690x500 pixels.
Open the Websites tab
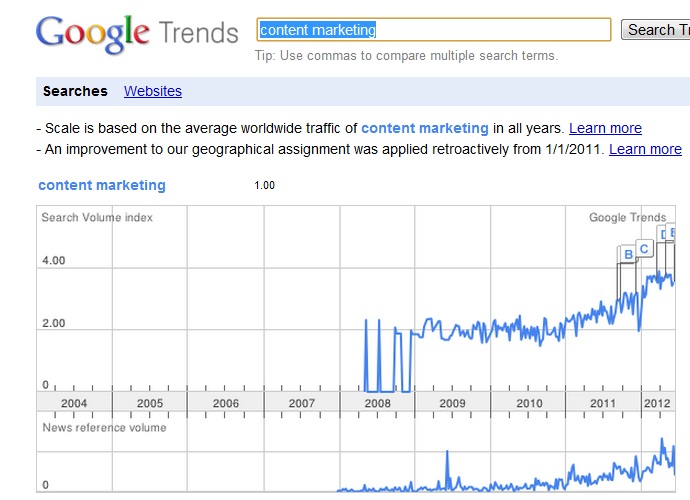coord(153,91)
